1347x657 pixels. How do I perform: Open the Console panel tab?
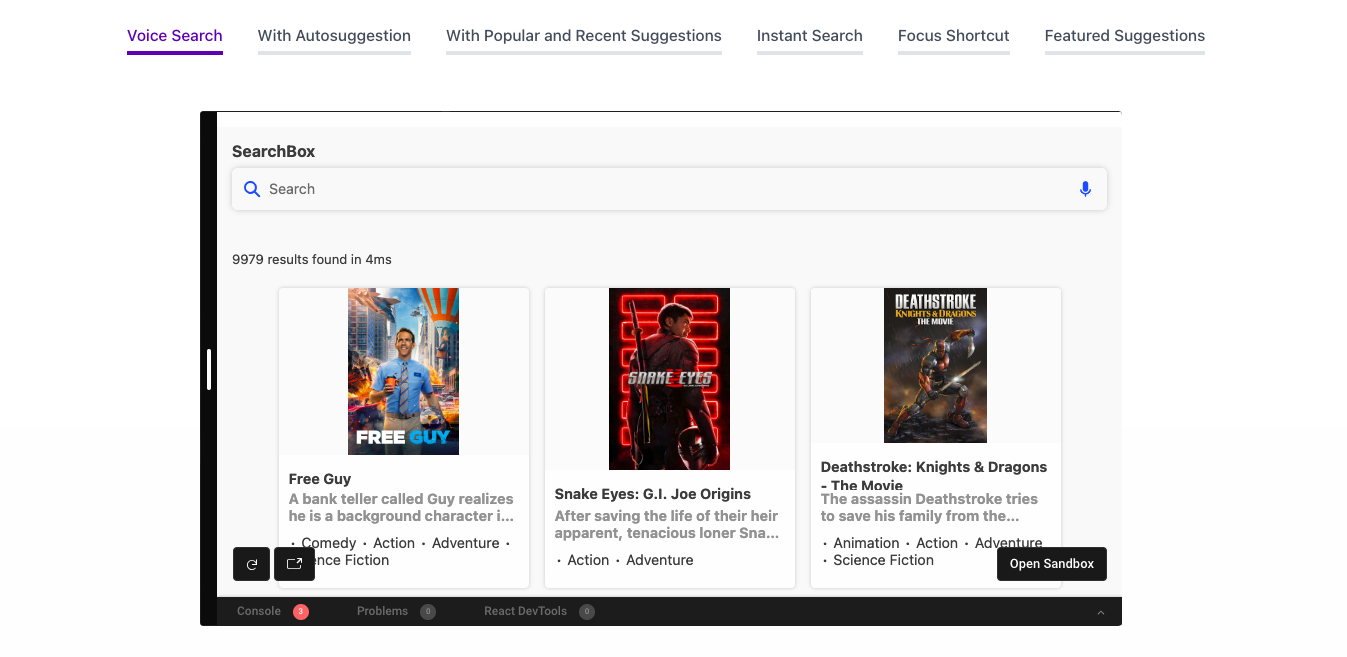coord(259,611)
